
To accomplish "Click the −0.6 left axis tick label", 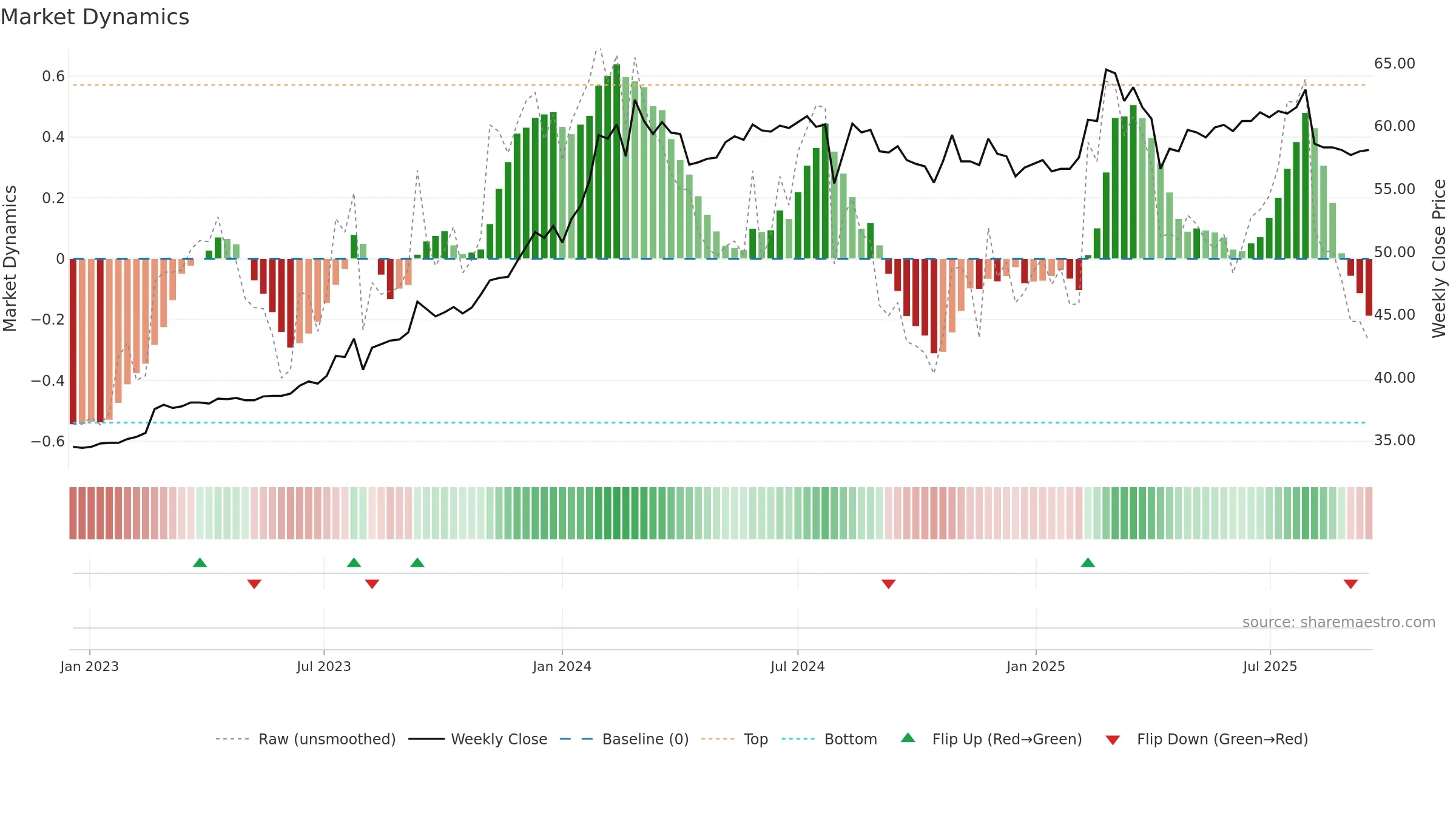I will (x=48, y=441).
